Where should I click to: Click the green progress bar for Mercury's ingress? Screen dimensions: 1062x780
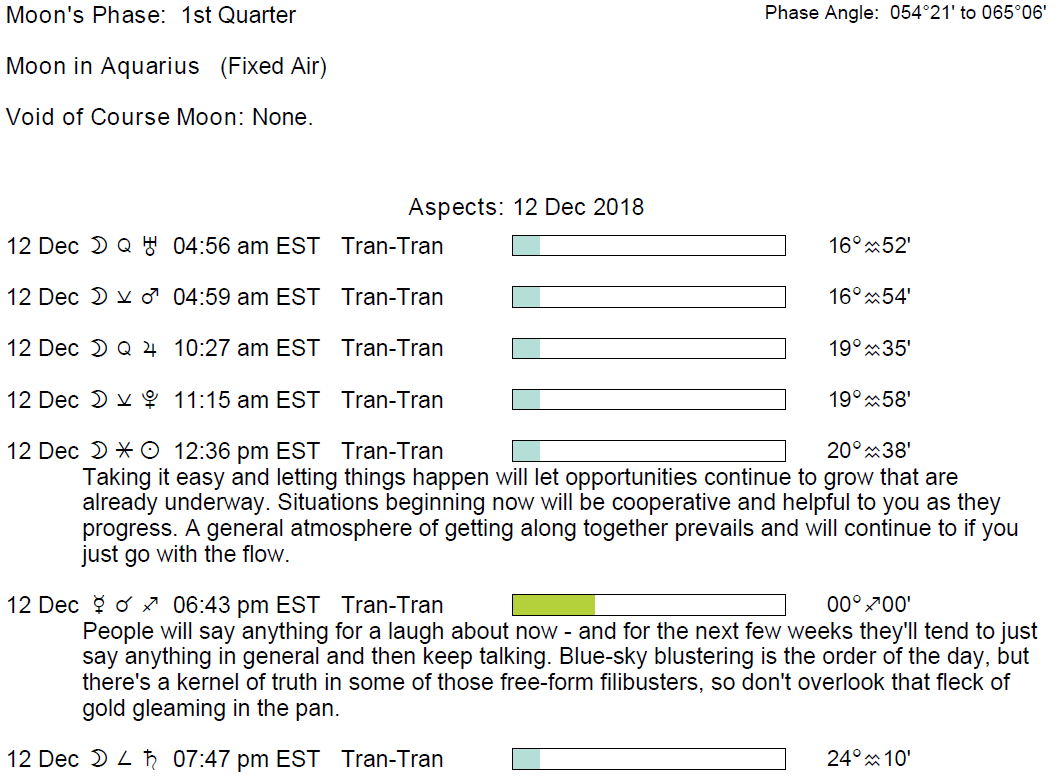click(553, 605)
